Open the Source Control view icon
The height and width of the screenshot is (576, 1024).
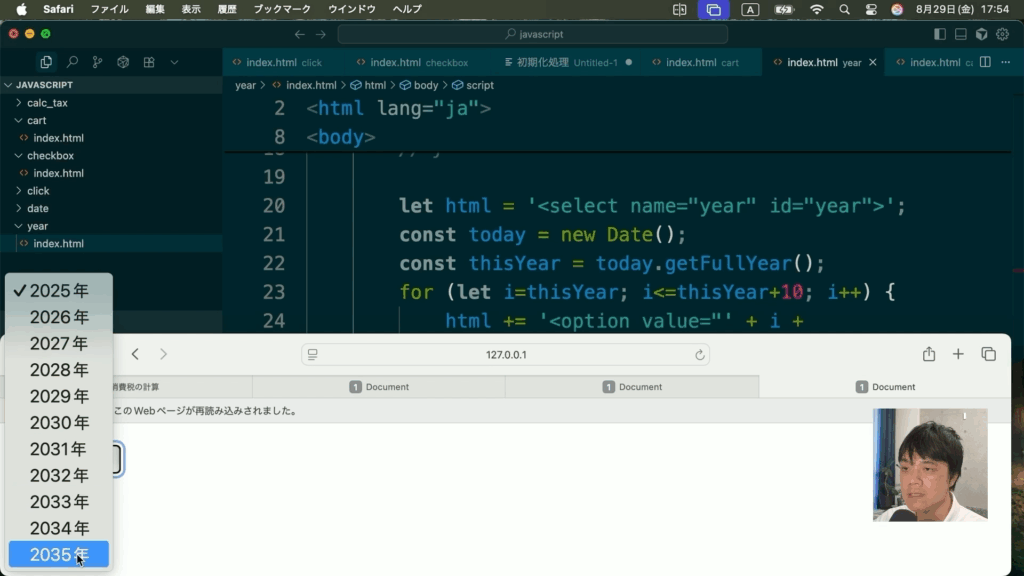pos(97,62)
